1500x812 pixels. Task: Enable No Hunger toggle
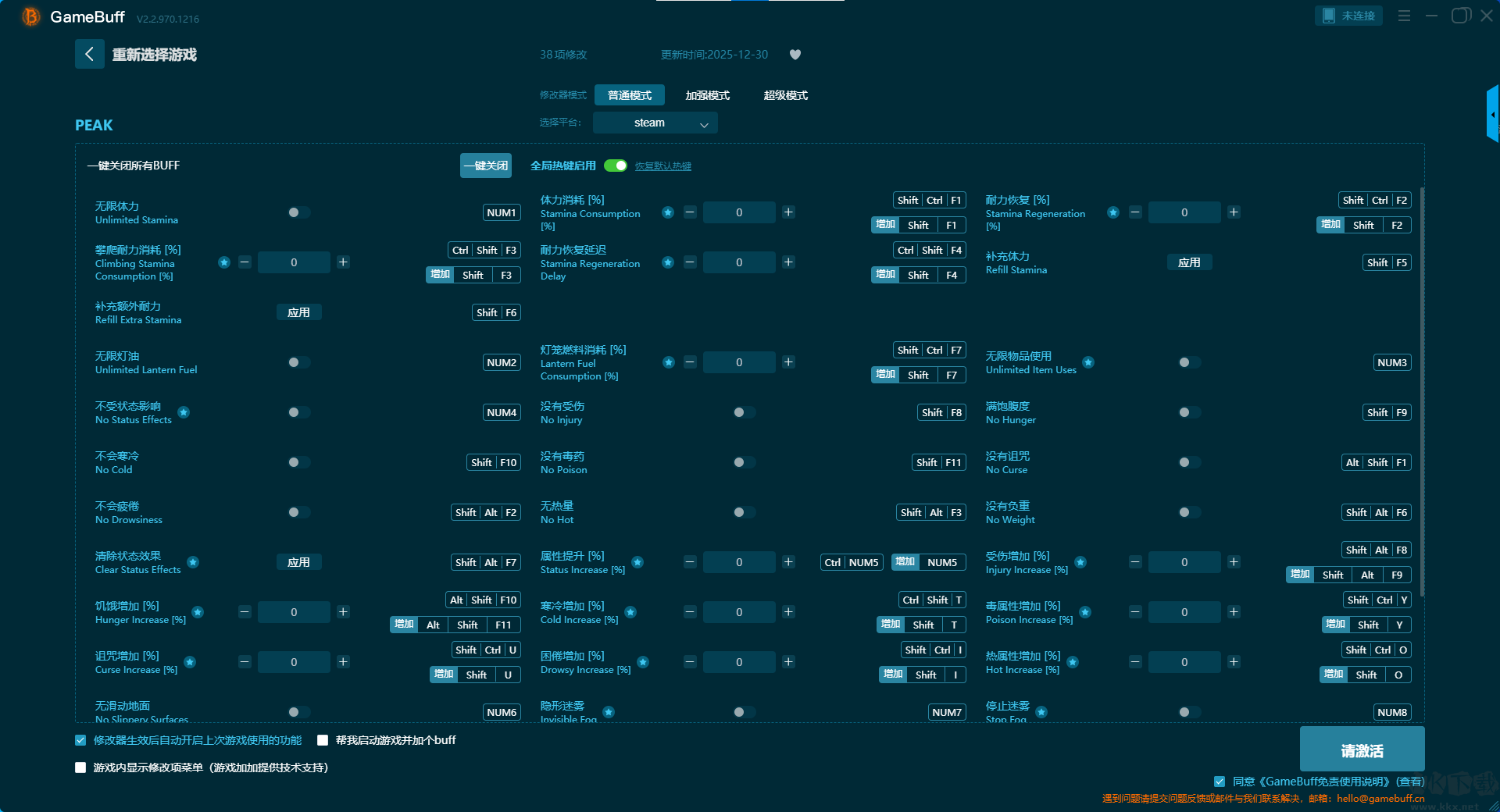click(1189, 412)
